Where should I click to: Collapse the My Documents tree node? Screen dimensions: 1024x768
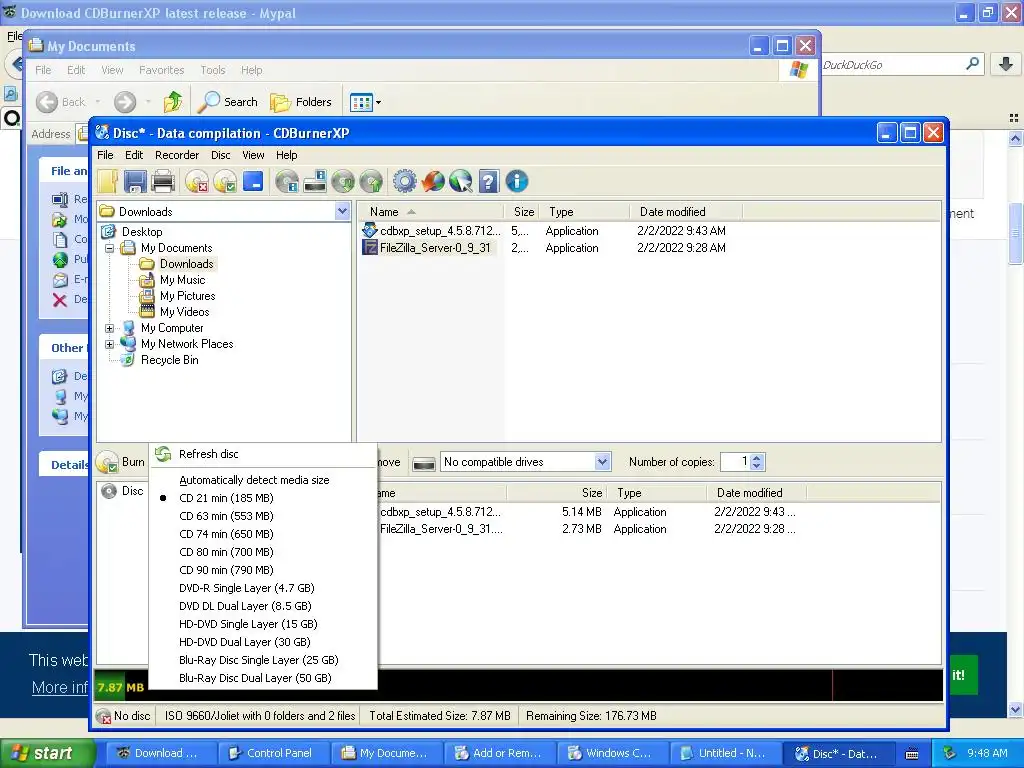tap(110, 248)
